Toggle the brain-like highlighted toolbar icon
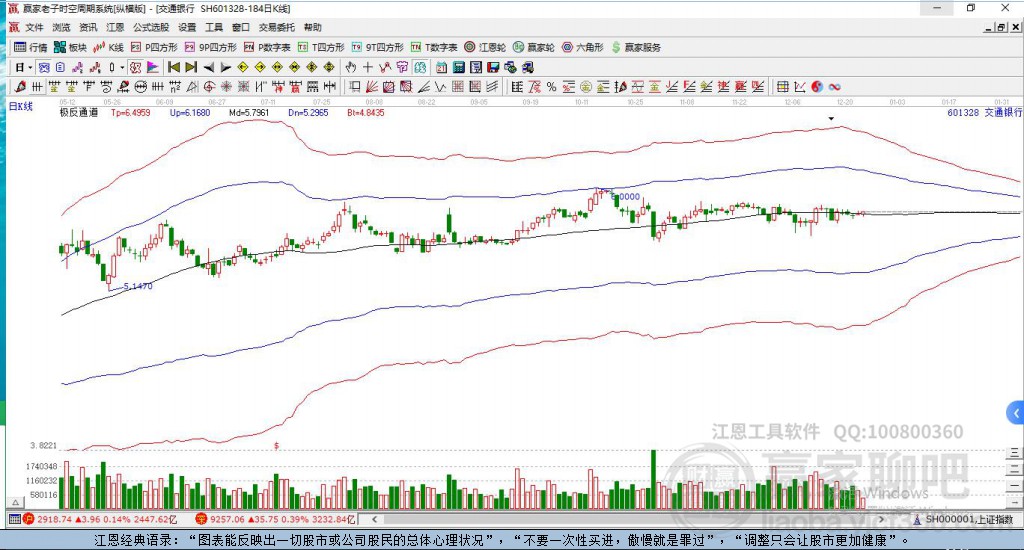Viewport: 1024px width, 550px height. click(419, 67)
